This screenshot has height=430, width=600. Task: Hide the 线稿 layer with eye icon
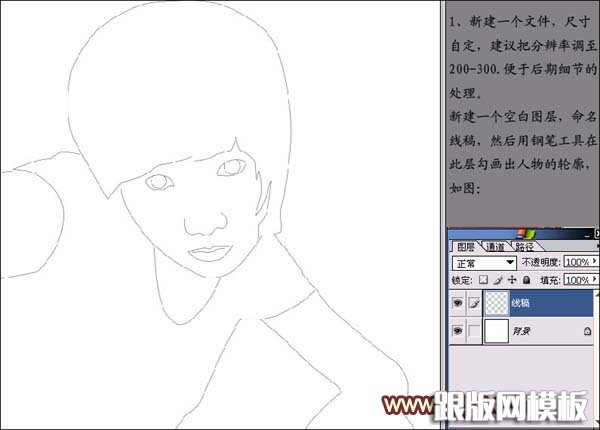tap(459, 301)
